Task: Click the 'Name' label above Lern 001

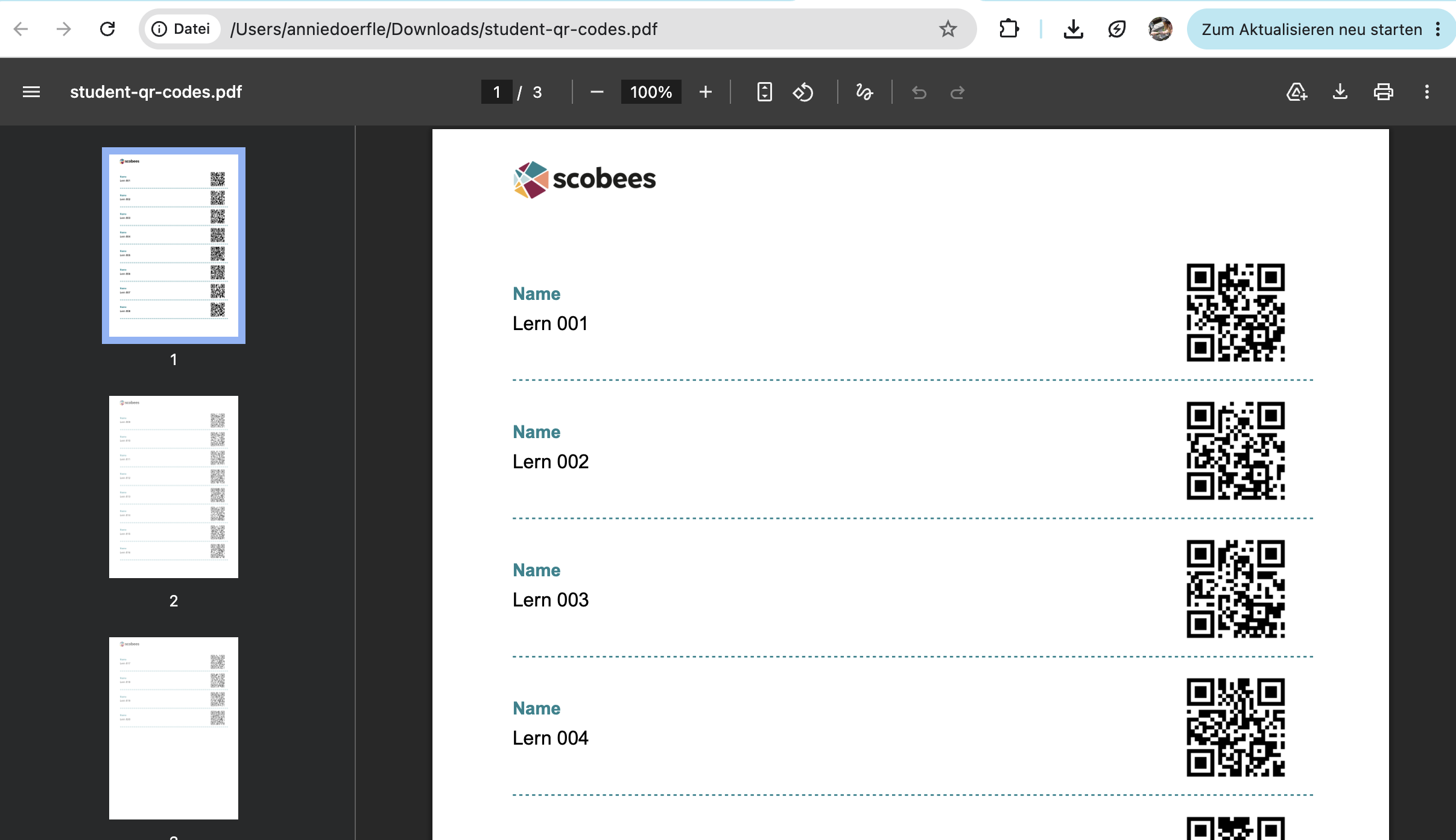Action: [x=537, y=294]
